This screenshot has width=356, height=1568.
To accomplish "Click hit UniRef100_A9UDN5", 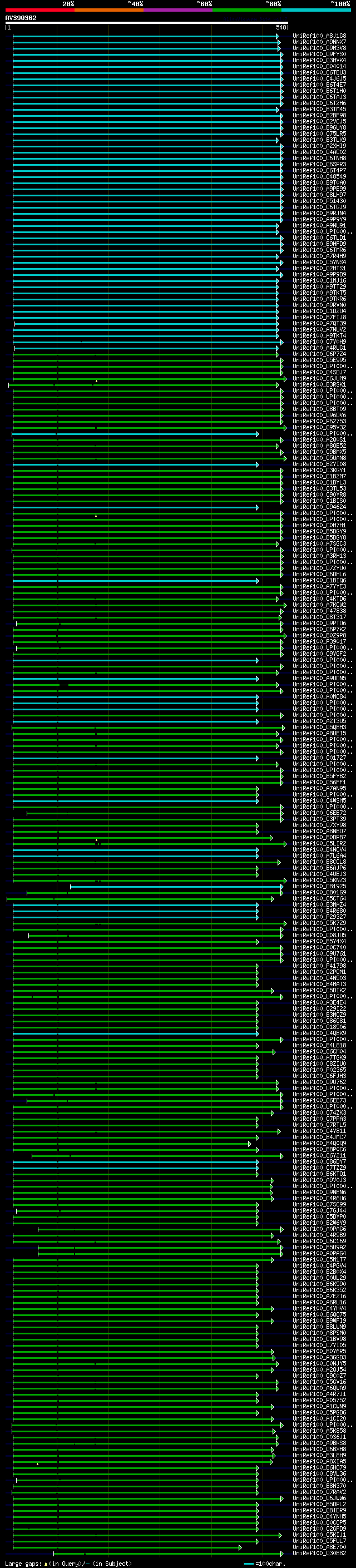I will click(x=319, y=679).
